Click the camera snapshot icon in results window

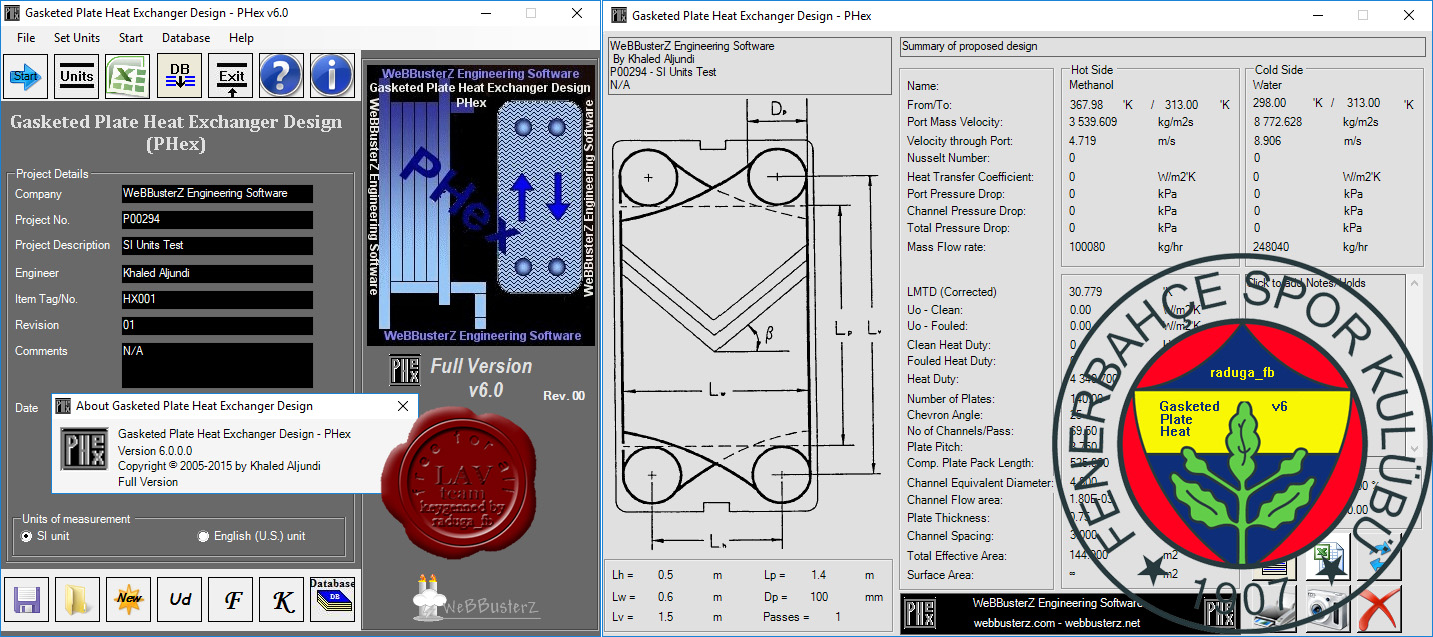1327,607
